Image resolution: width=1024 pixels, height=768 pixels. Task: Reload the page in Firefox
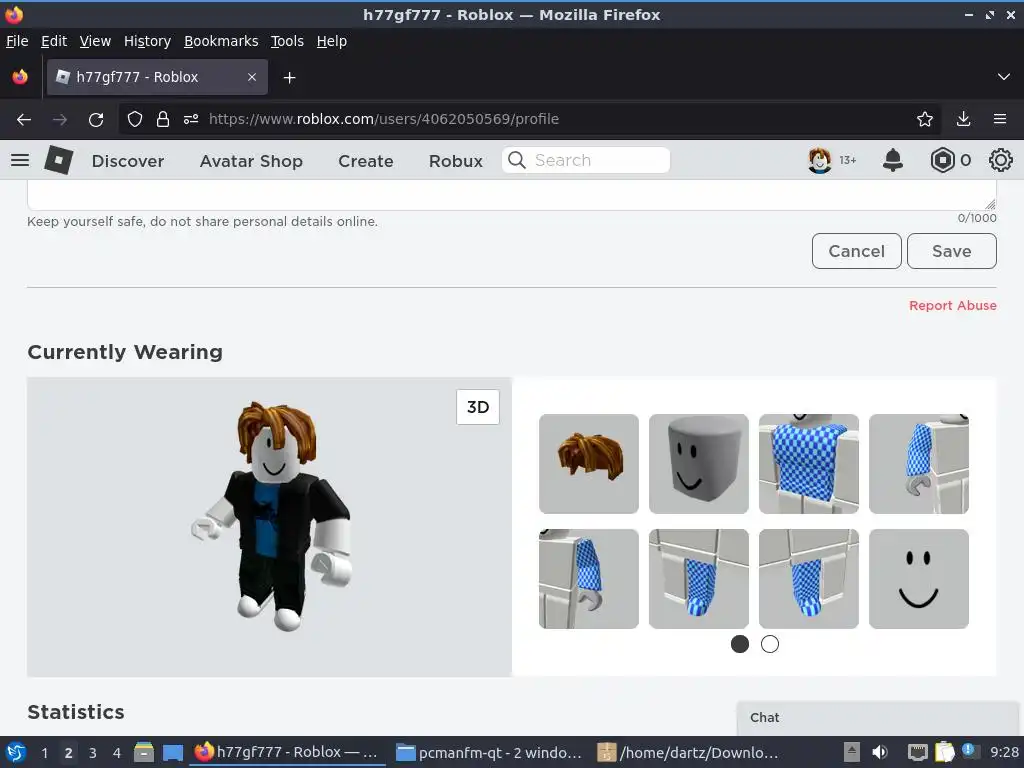(x=96, y=119)
